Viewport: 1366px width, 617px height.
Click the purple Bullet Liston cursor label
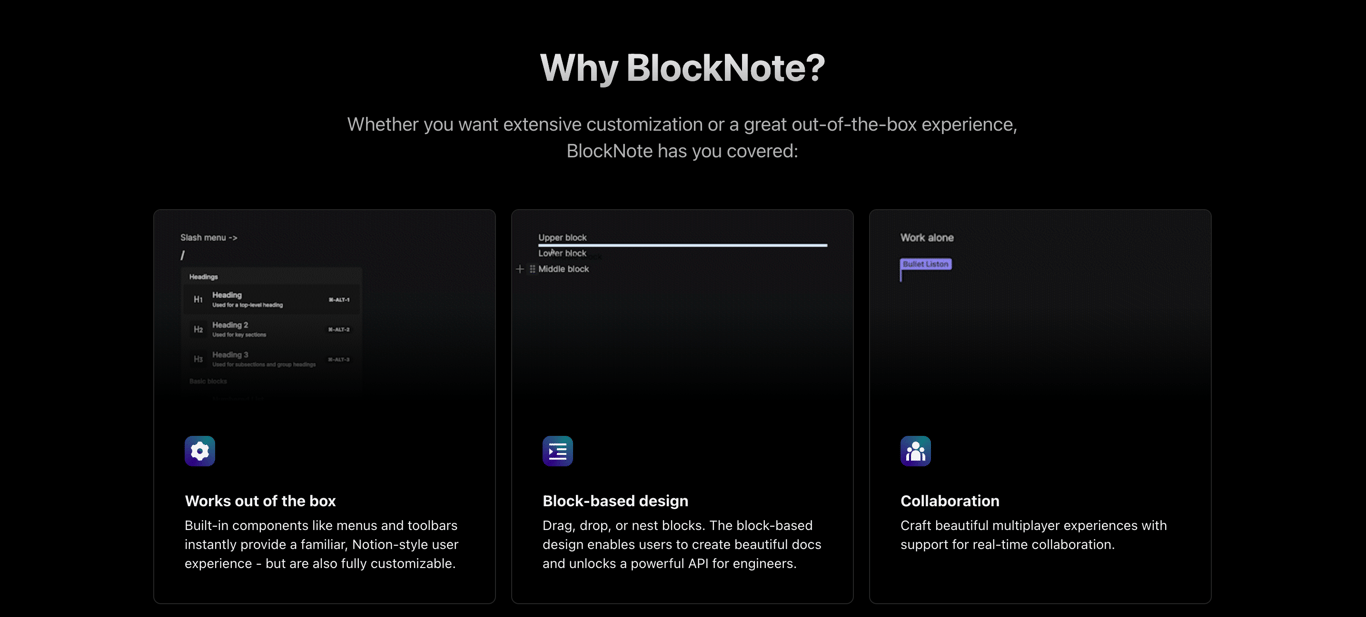pyautogui.click(x=926, y=264)
